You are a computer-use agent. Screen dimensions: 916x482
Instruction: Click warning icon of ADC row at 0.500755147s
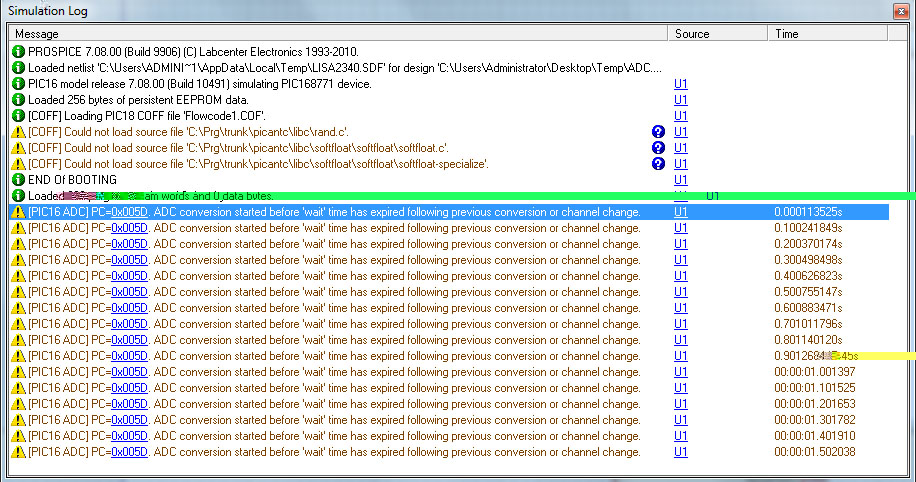coord(18,292)
